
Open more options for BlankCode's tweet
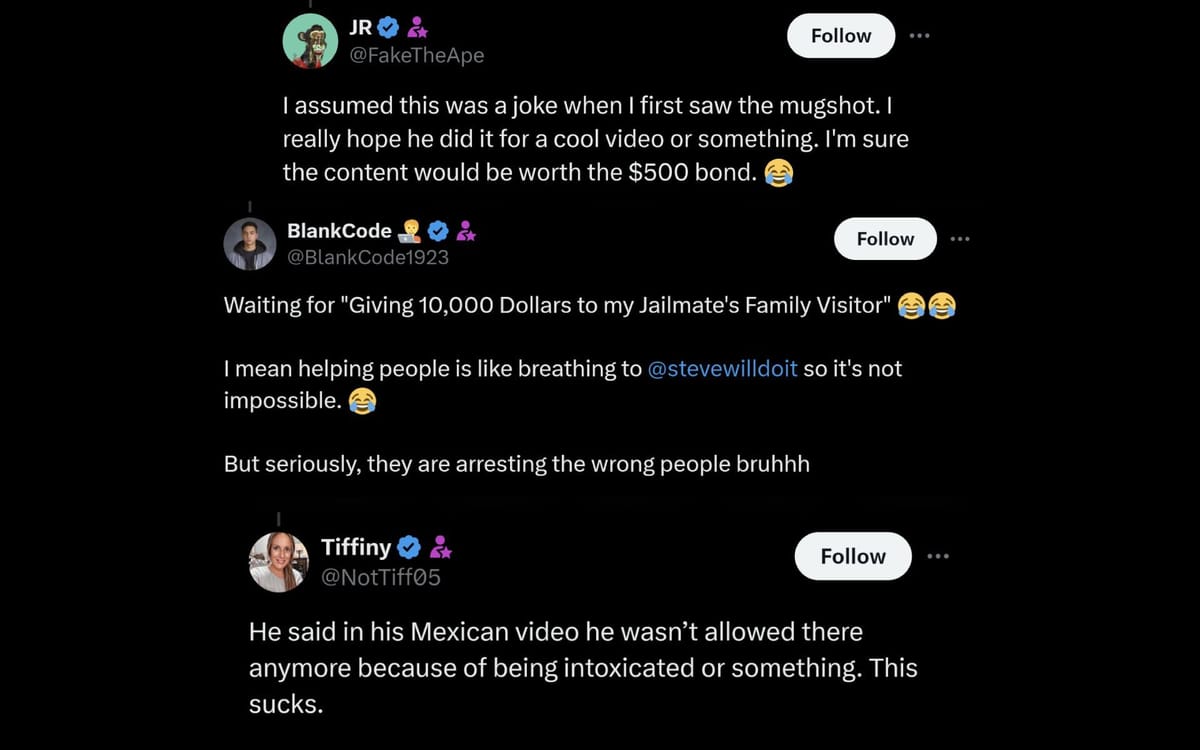pos(960,238)
